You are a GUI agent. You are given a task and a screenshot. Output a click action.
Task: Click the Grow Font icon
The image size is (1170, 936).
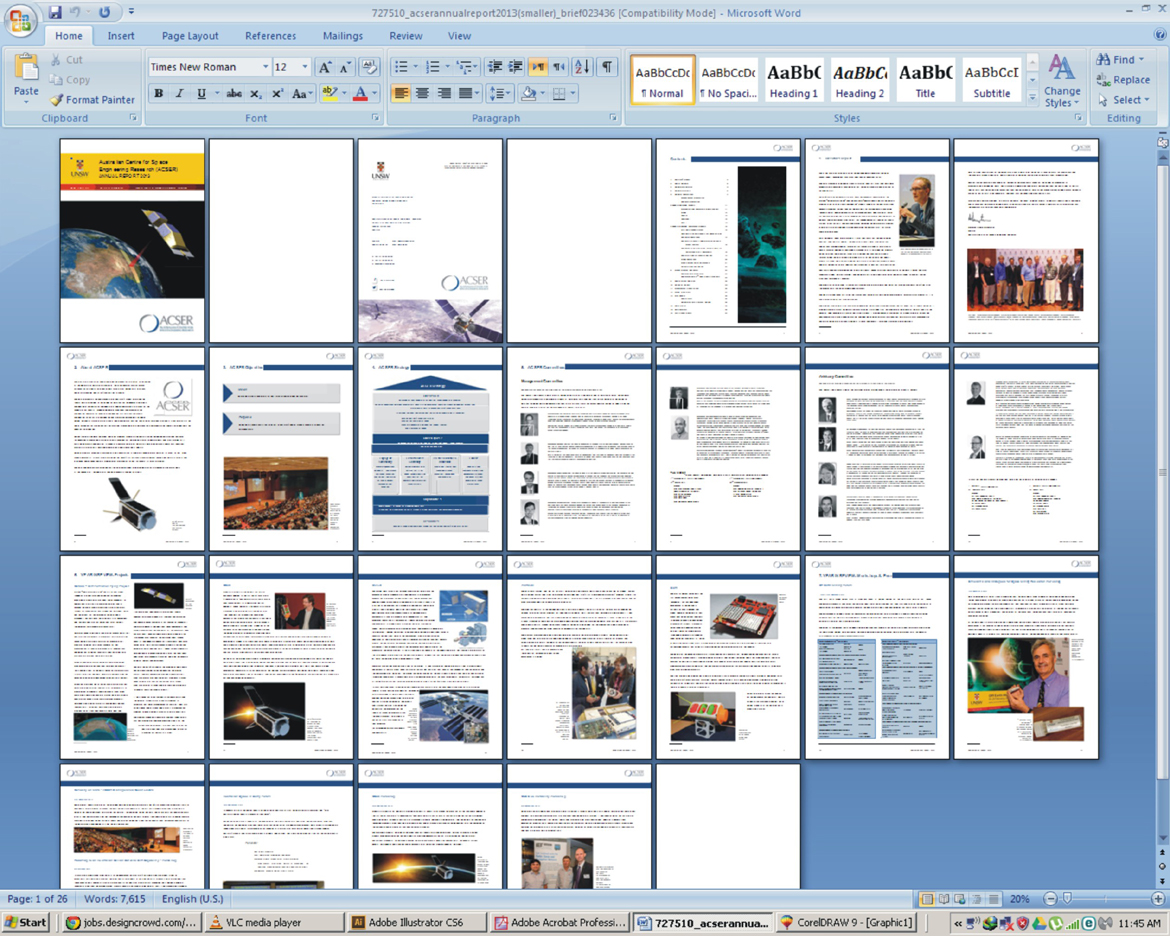point(324,68)
